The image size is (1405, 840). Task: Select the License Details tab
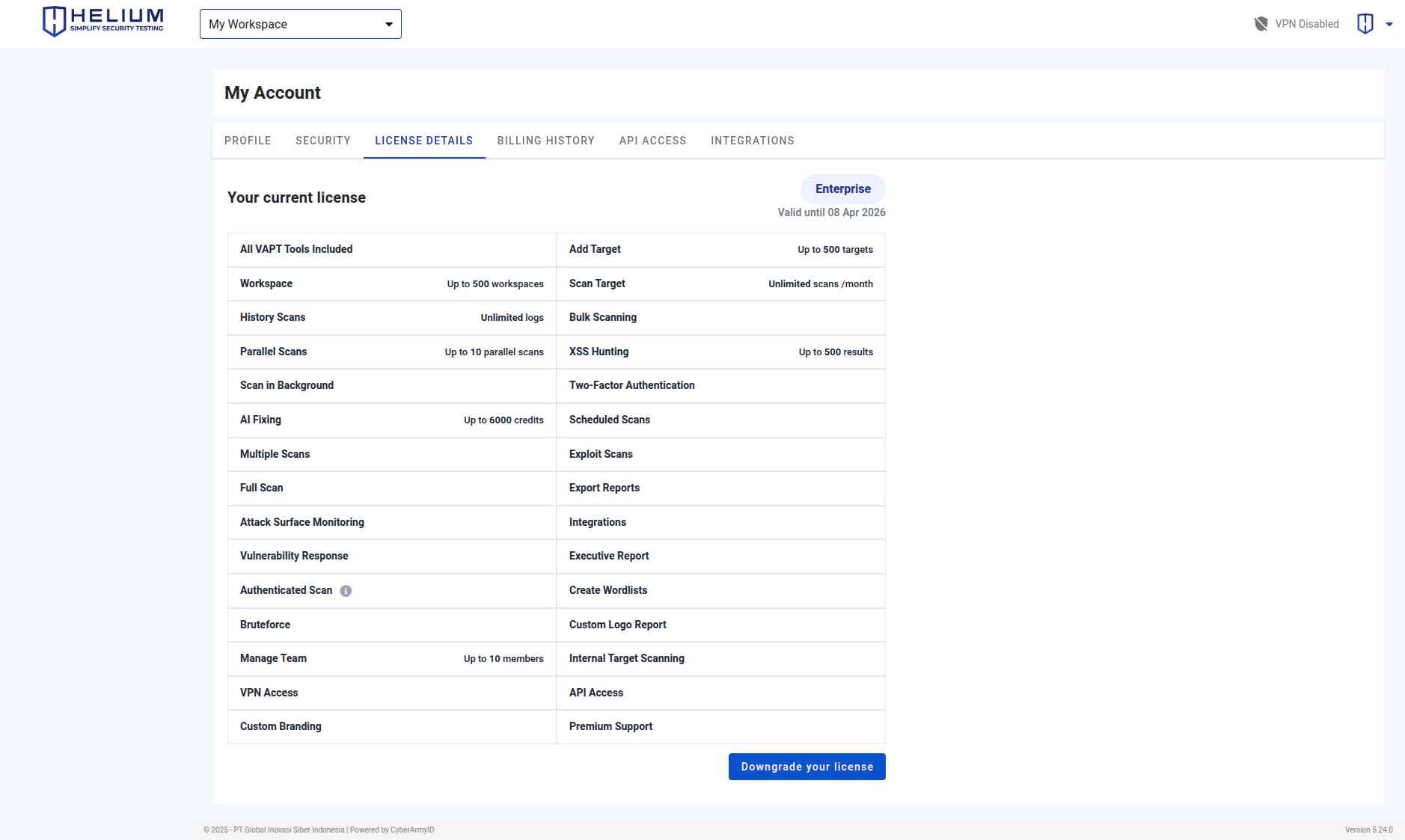tap(423, 141)
